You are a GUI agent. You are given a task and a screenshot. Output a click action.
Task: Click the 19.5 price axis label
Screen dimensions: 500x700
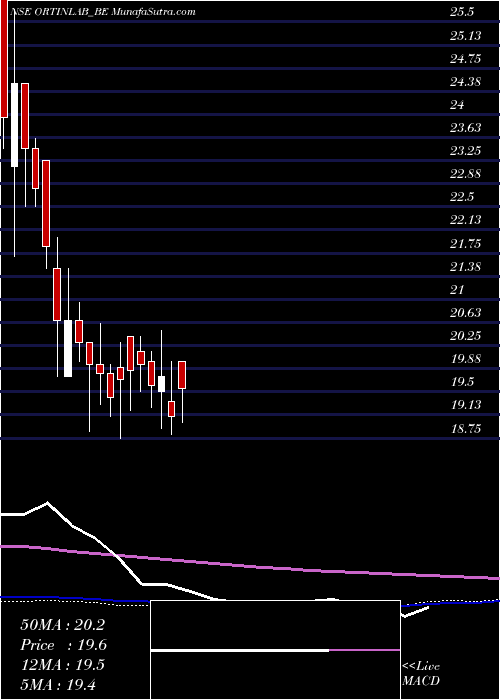pos(462,382)
